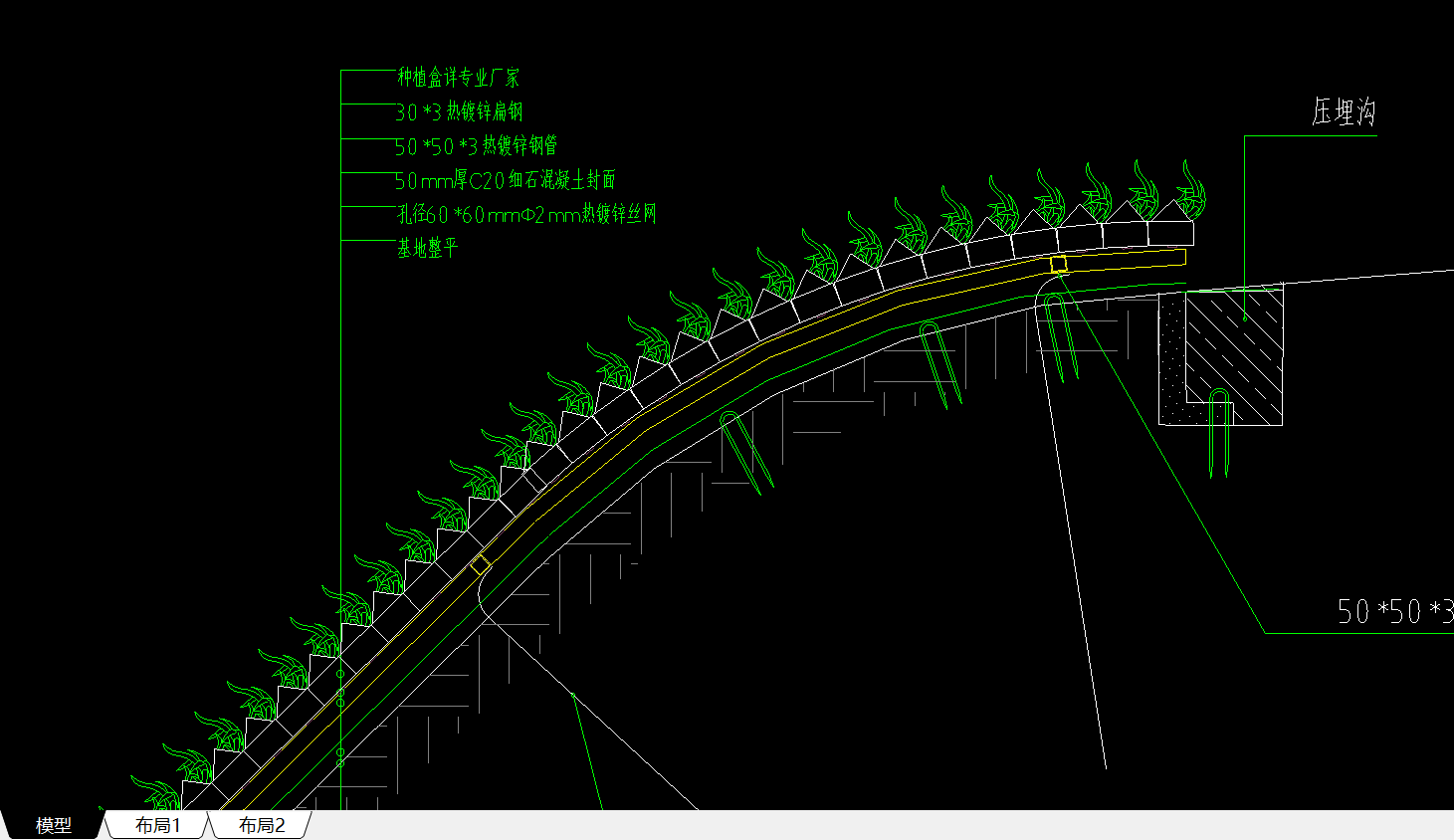This screenshot has height=840, width=1454.
Task: Click the 孔径60*60mmΦ2mm热镀锌丝网 label
Action: pos(526,214)
